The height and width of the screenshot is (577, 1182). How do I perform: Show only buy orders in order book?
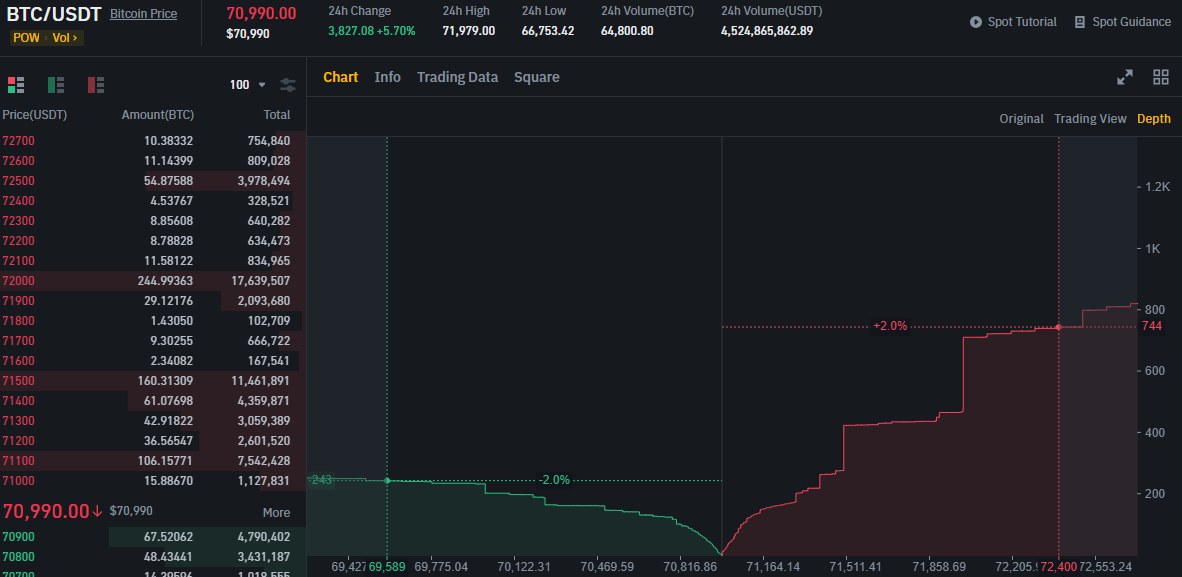tap(56, 85)
